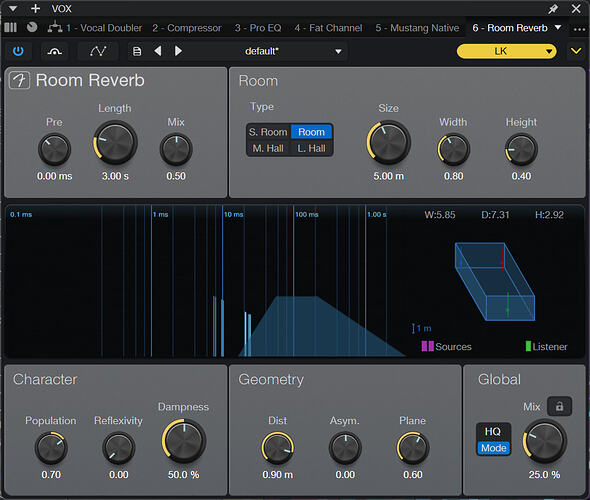Click the sidechain icon next to power

55,51
